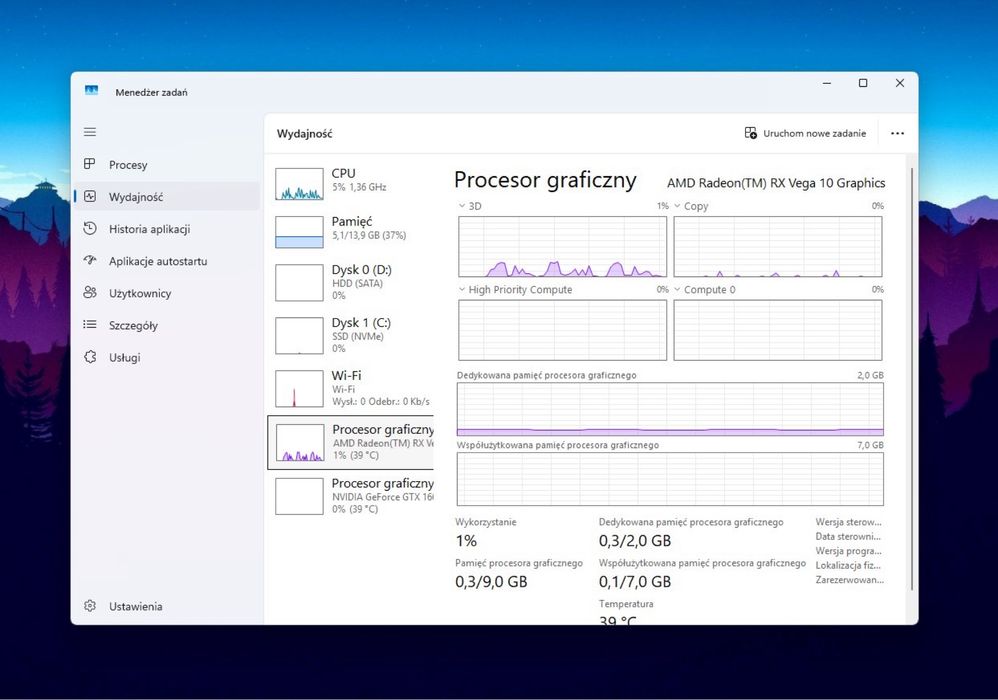This screenshot has height=700, width=998.
Task: Open the High Priority Compute dropdown
Action: tap(461, 289)
